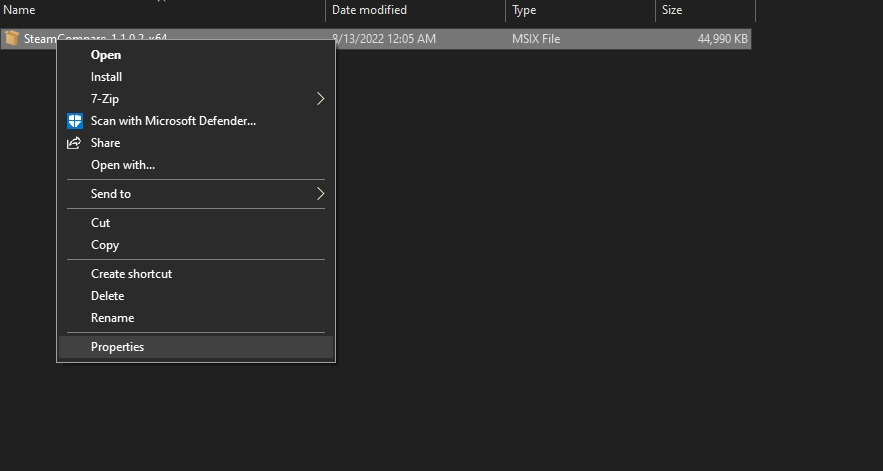Open Properties from the context menu
This screenshot has height=471, width=883.
196,347
